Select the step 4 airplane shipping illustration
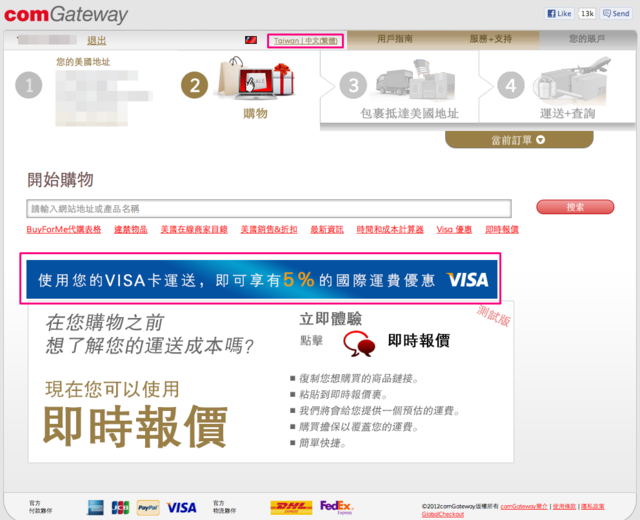The image size is (640, 520). pyautogui.click(x=572, y=80)
